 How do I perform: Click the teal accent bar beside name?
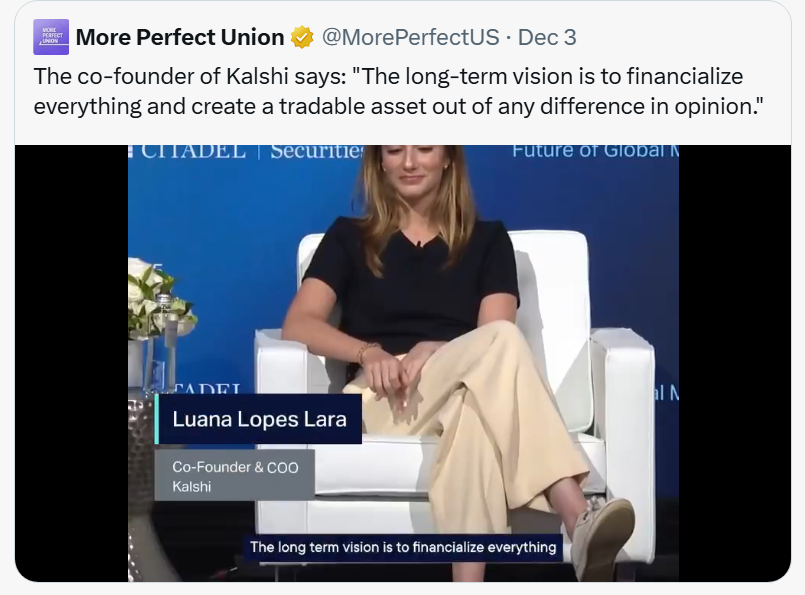[157, 419]
